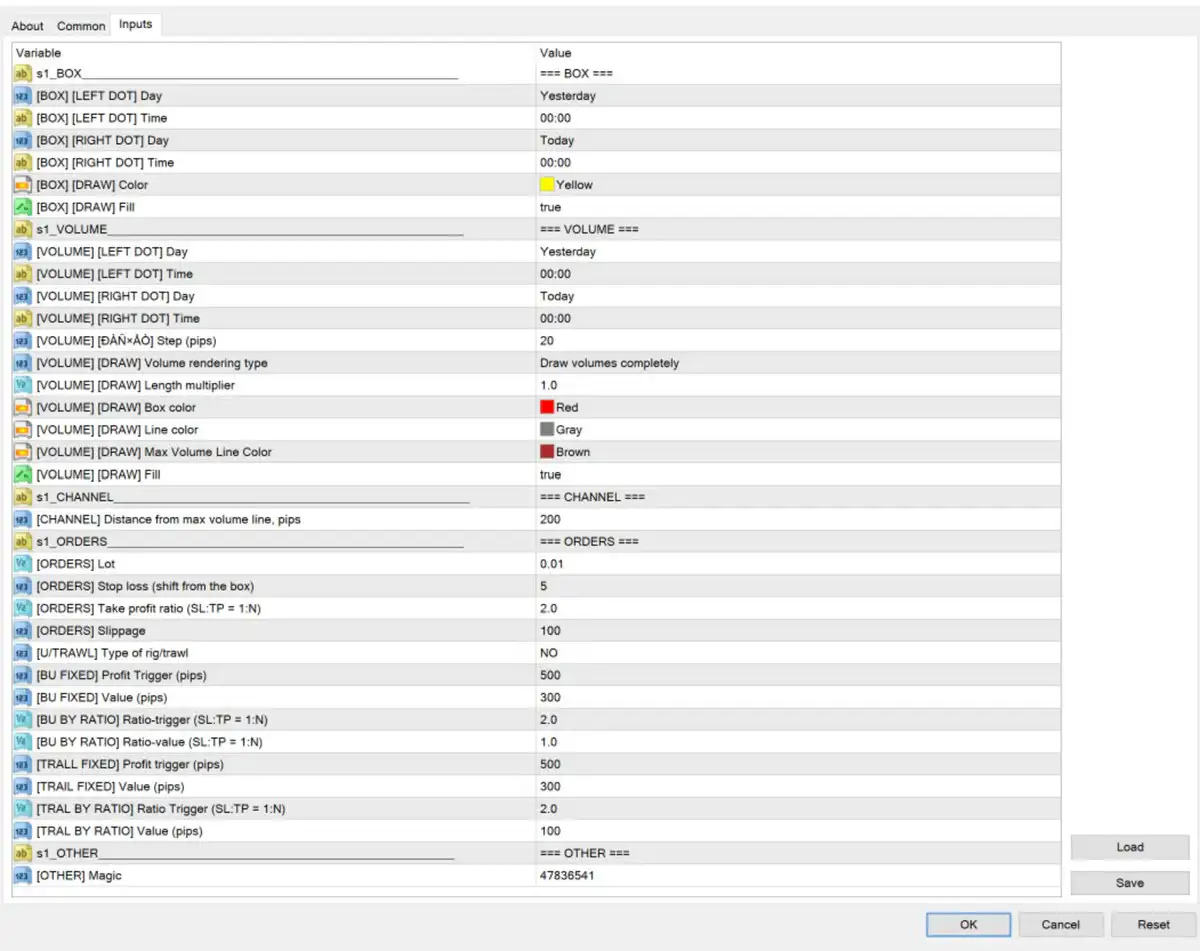
Task: Switch to the Common tab
Action: (x=81, y=26)
